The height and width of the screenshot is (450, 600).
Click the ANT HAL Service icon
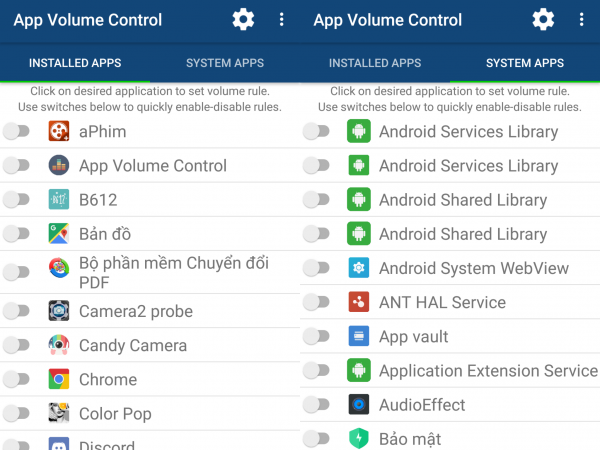pos(359,302)
